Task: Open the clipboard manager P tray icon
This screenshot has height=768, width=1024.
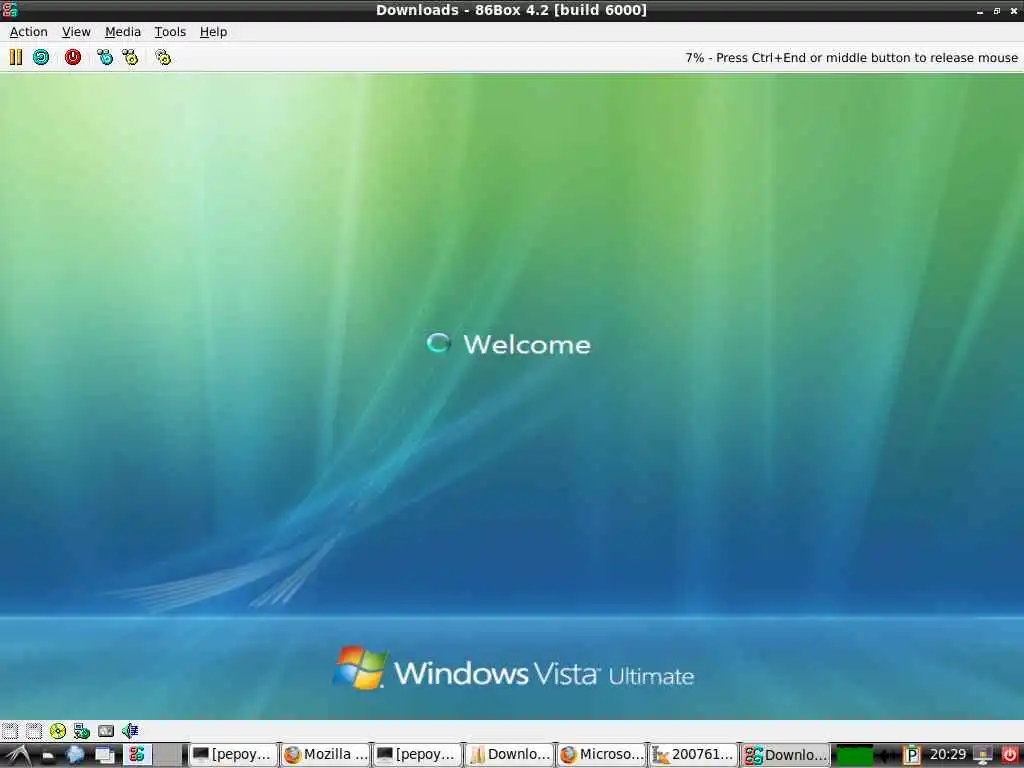Action: [x=912, y=756]
